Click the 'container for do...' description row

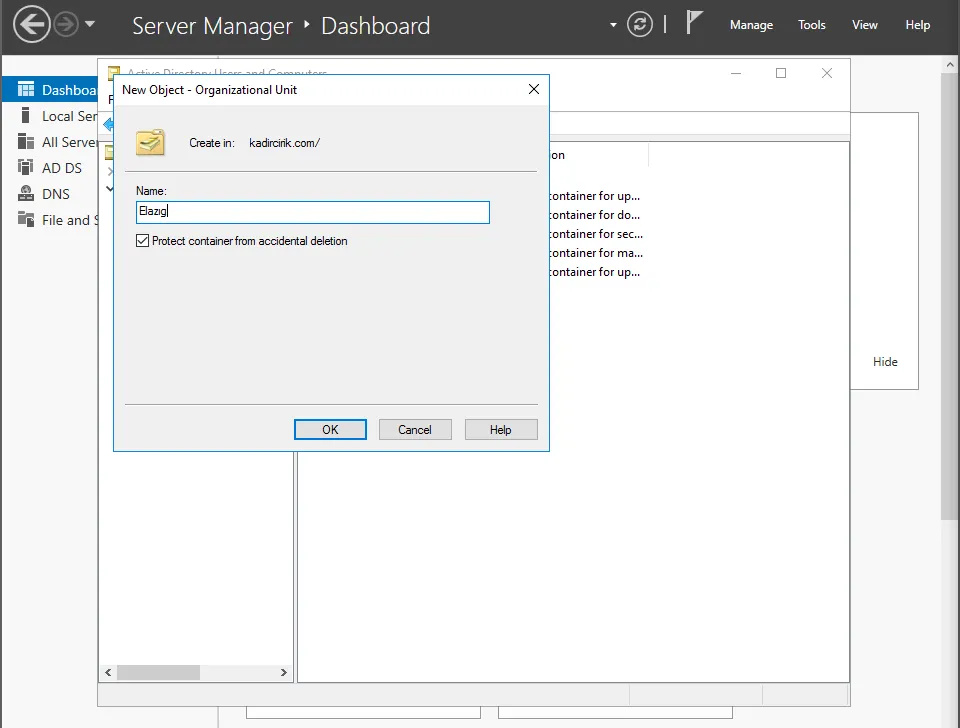click(x=594, y=215)
